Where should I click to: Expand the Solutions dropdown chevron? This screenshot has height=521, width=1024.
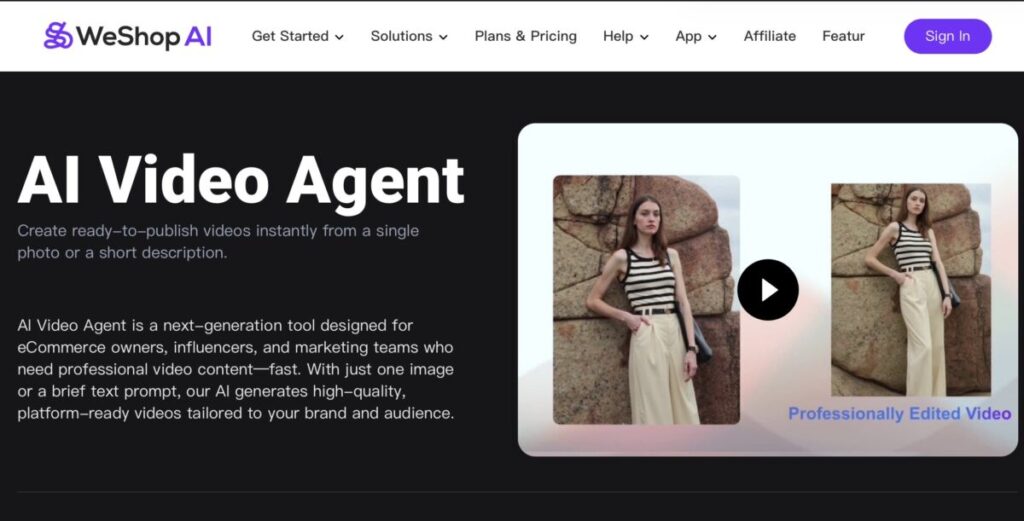443,37
